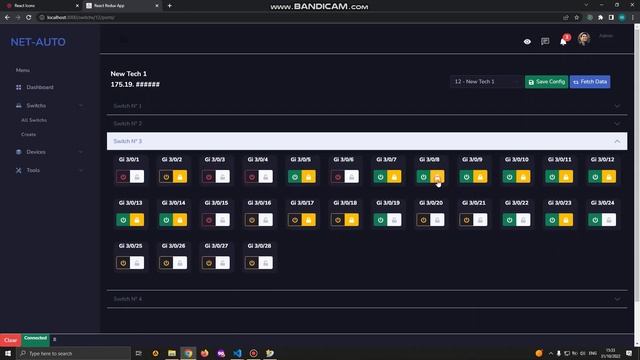640x360 pixels.
Task: Collapse the Switch N° 3 section
Action: click(x=367, y=141)
